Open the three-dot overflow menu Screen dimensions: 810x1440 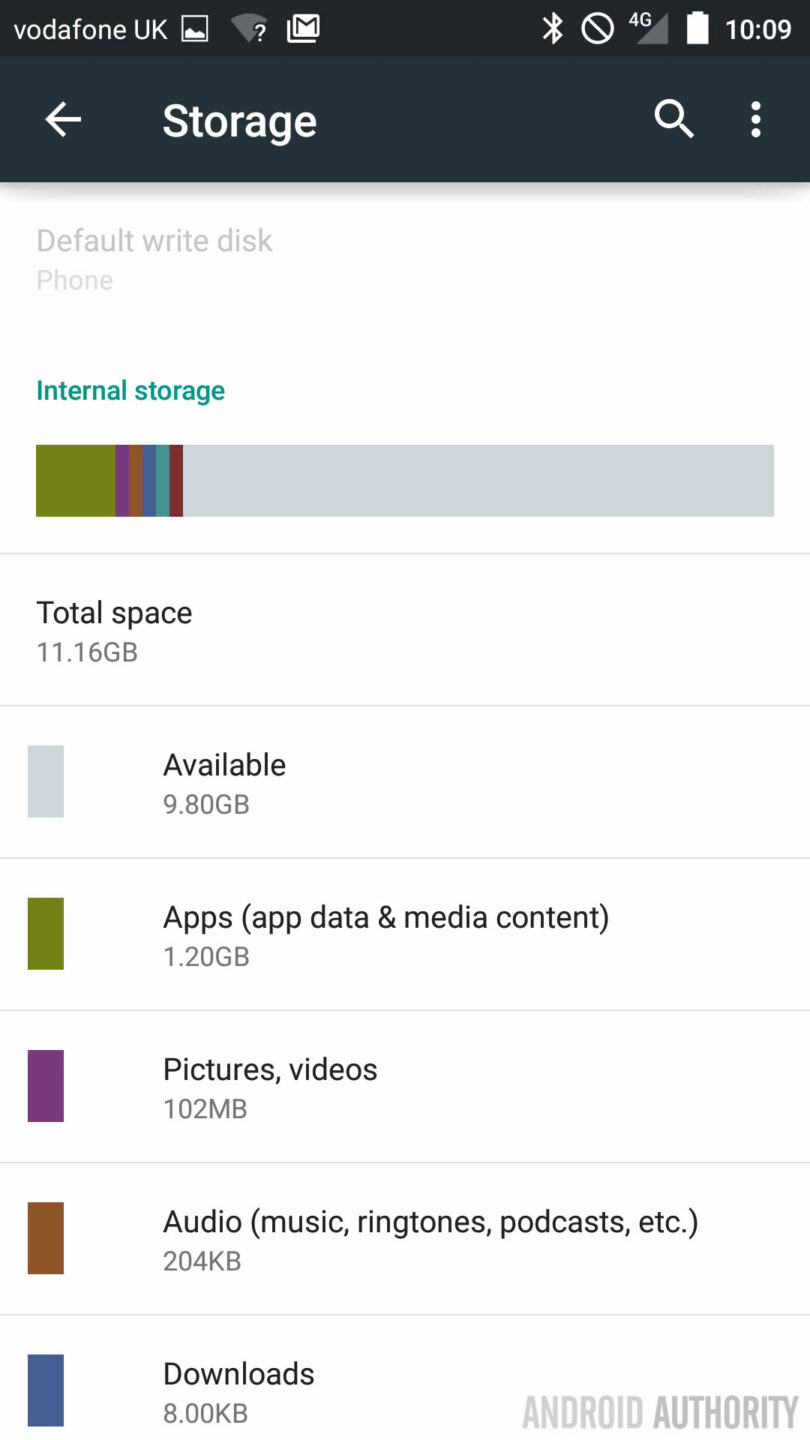pyautogui.click(x=756, y=120)
